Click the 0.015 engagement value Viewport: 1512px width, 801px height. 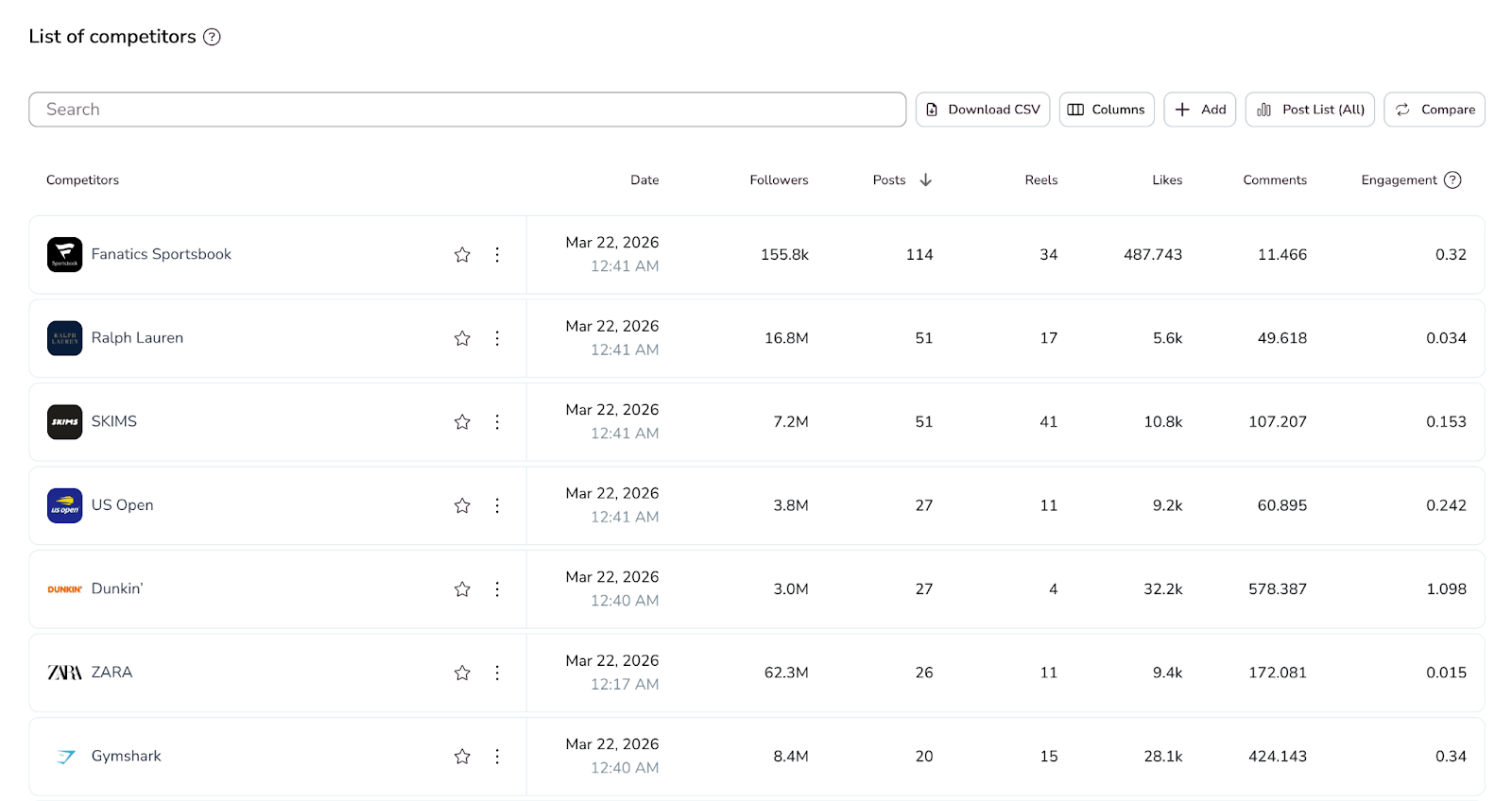1447,673
